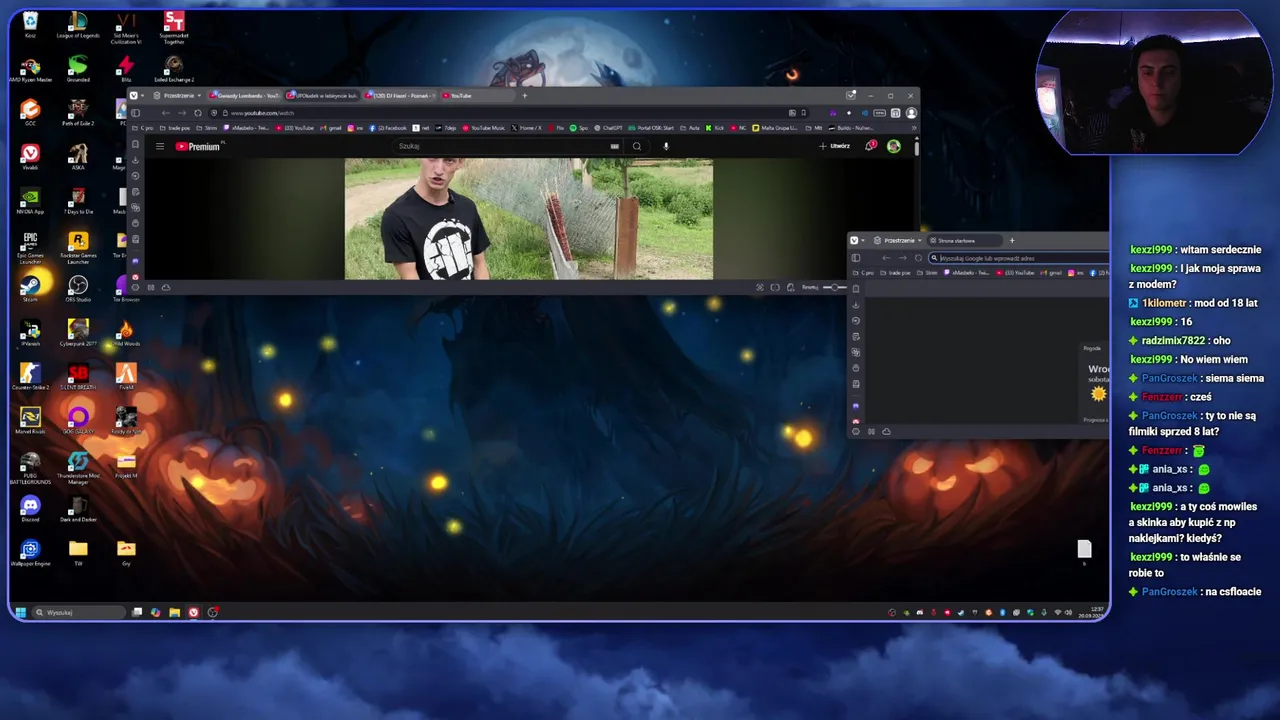Switch to the UFOludek w labiryncie tab

tap(322, 96)
